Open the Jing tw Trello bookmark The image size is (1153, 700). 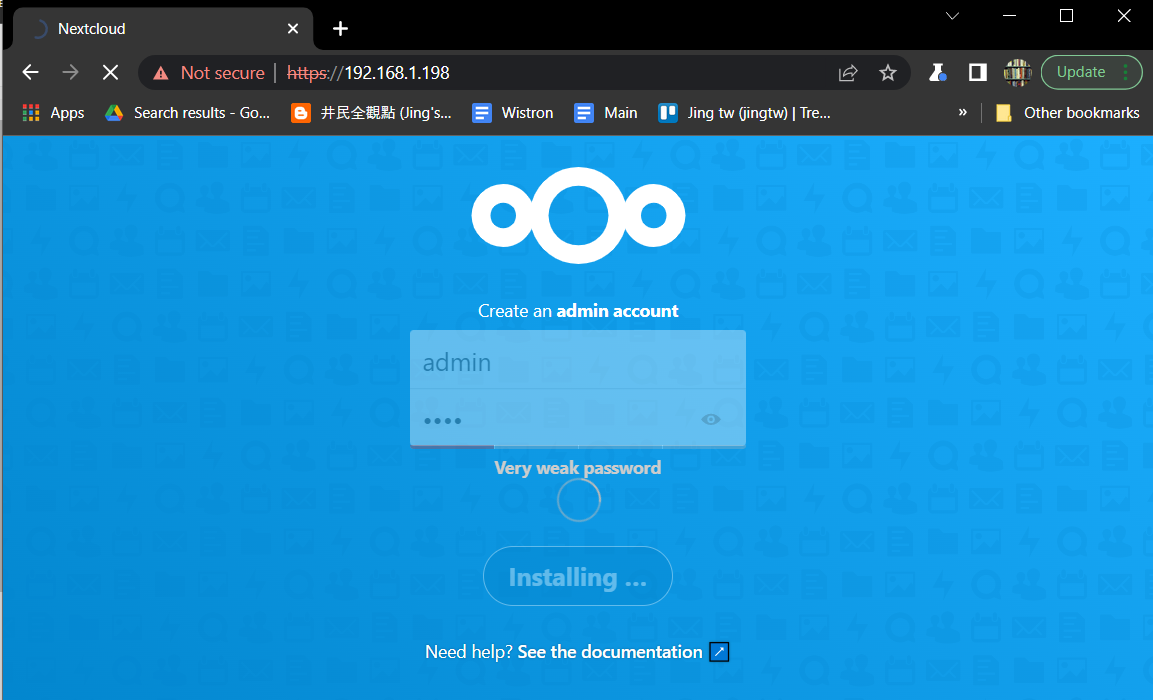(x=744, y=112)
